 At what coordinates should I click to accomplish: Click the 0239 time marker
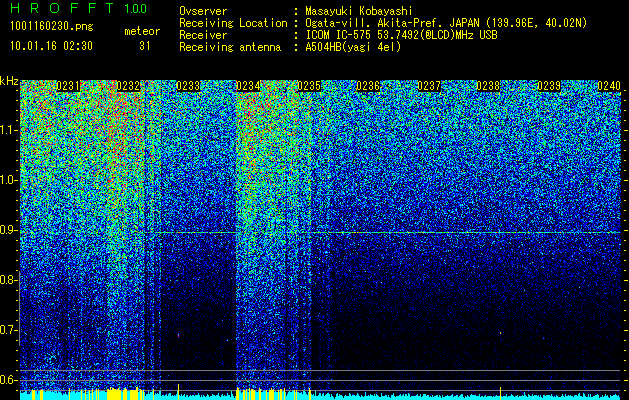tap(549, 86)
